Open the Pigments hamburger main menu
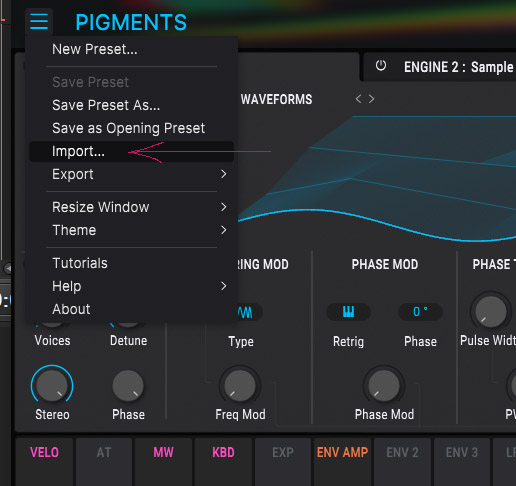The image size is (516, 486). coord(39,21)
